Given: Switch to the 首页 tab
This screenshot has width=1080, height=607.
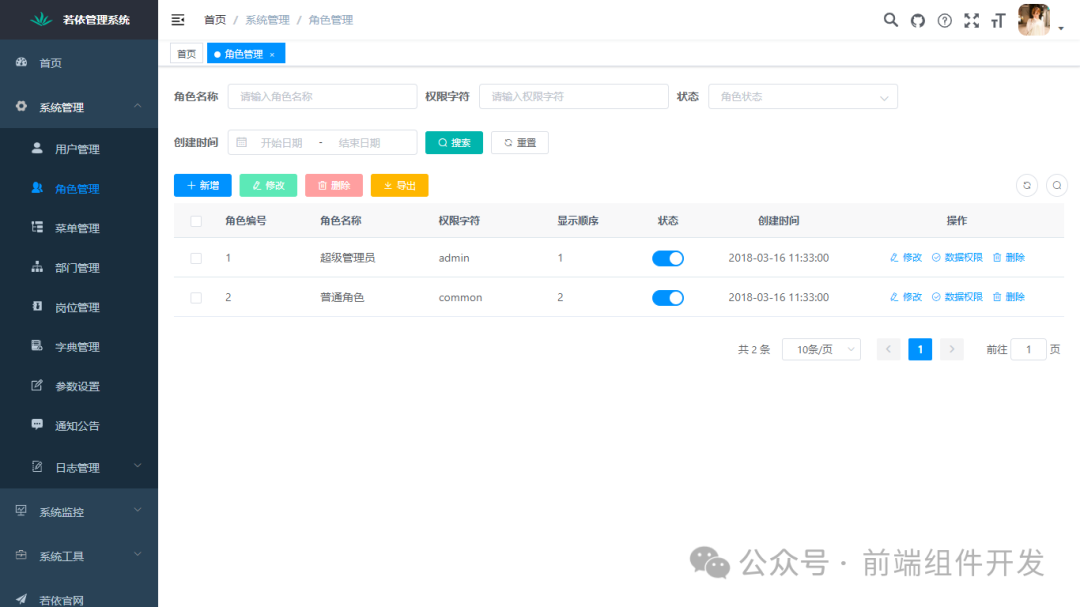Looking at the screenshot, I should pyautogui.click(x=186, y=53).
